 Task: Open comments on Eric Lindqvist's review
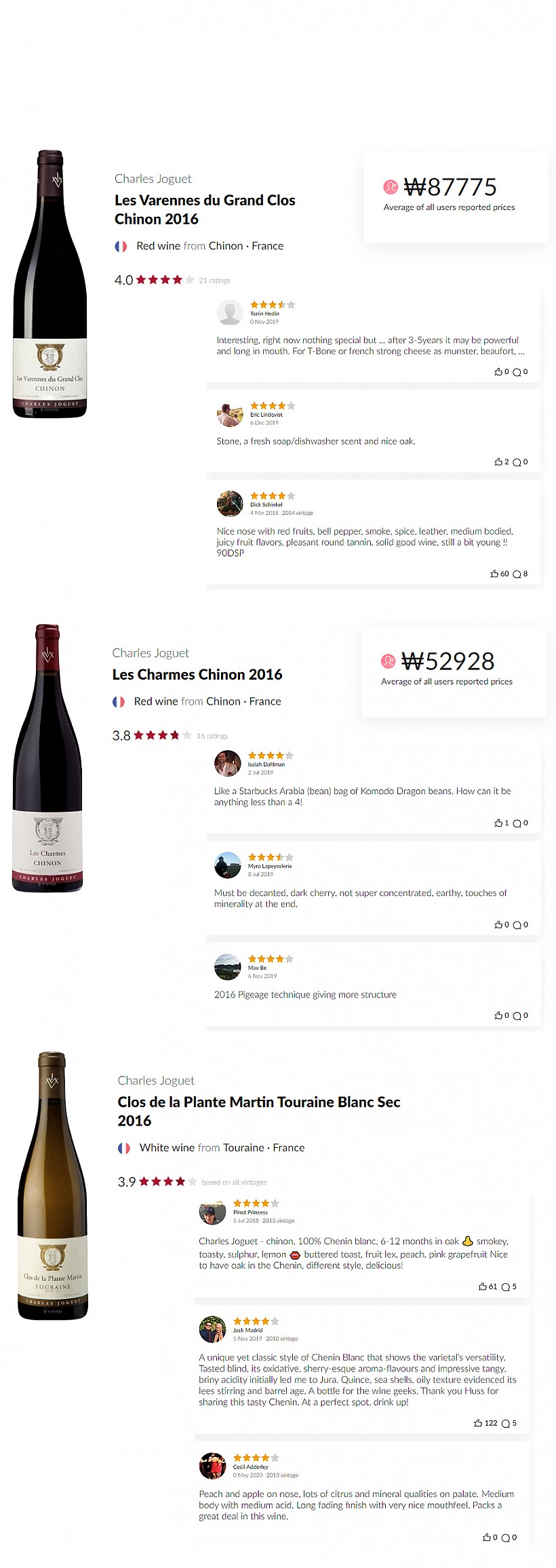[517, 462]
